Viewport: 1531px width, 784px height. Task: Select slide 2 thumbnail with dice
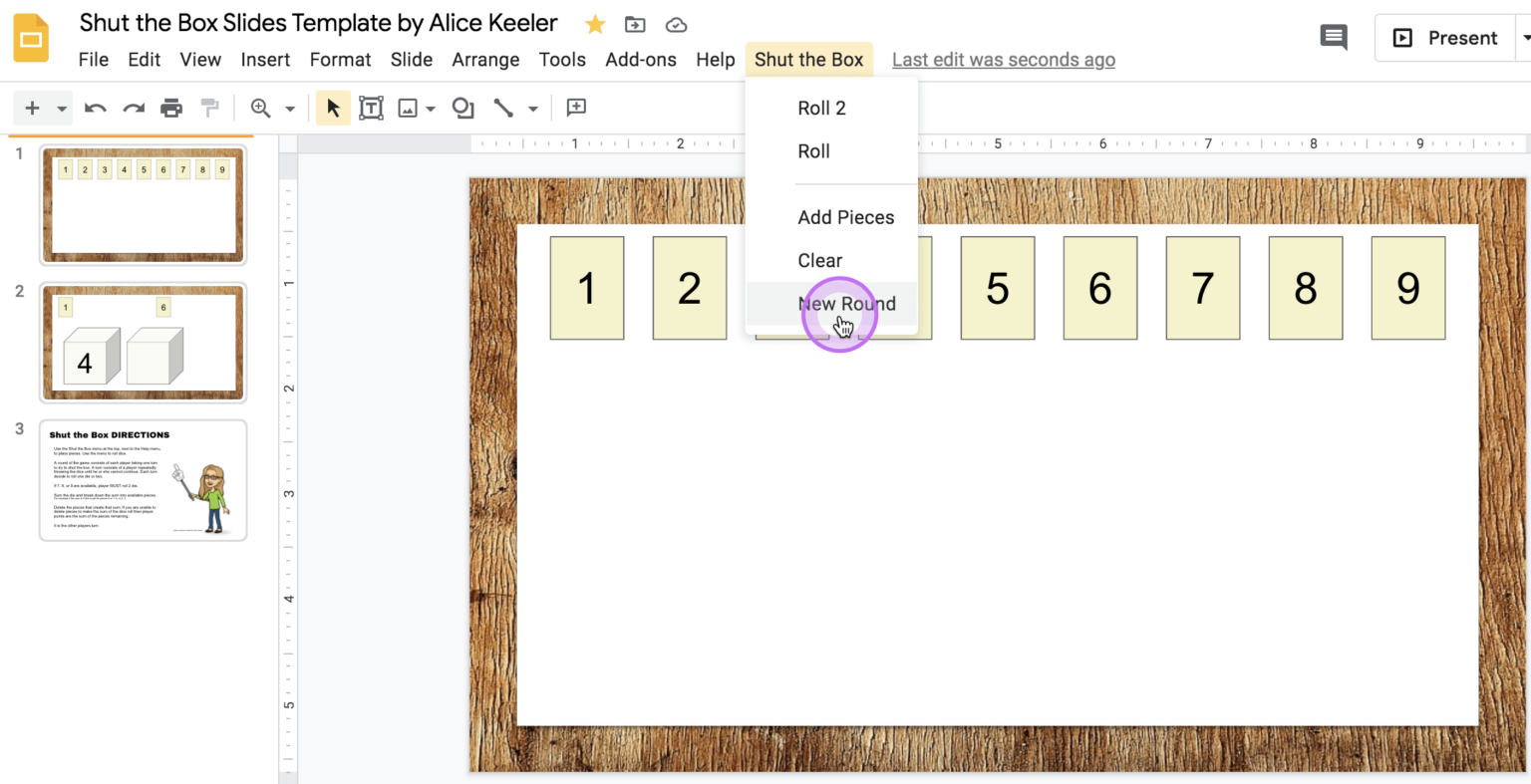pos(143,343)
